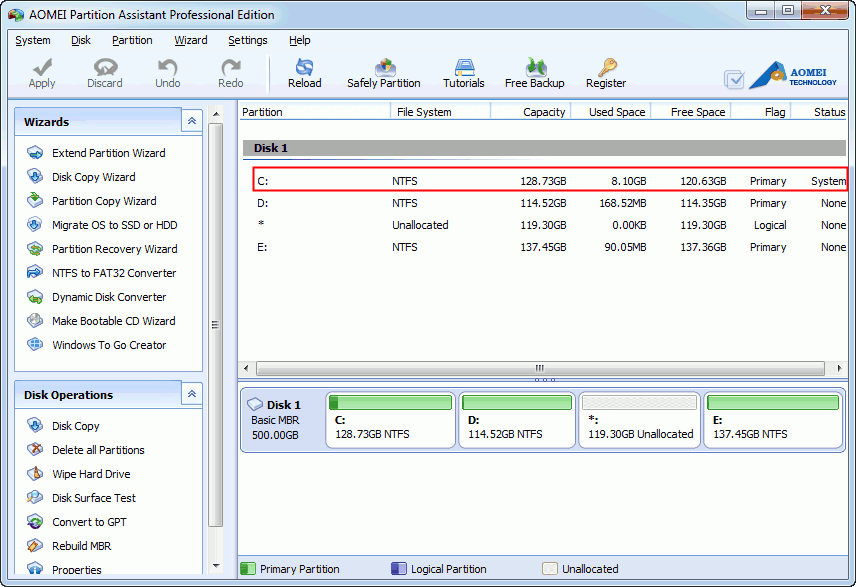Select the C: partition row
The height and width of the screenshot is (587, 856).
pos(550,180)
